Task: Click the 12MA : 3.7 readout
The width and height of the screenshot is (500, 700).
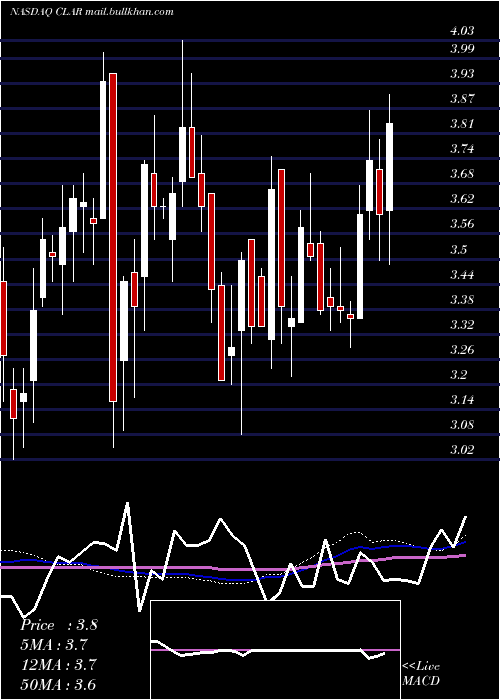Action: (x=58, y=664)
